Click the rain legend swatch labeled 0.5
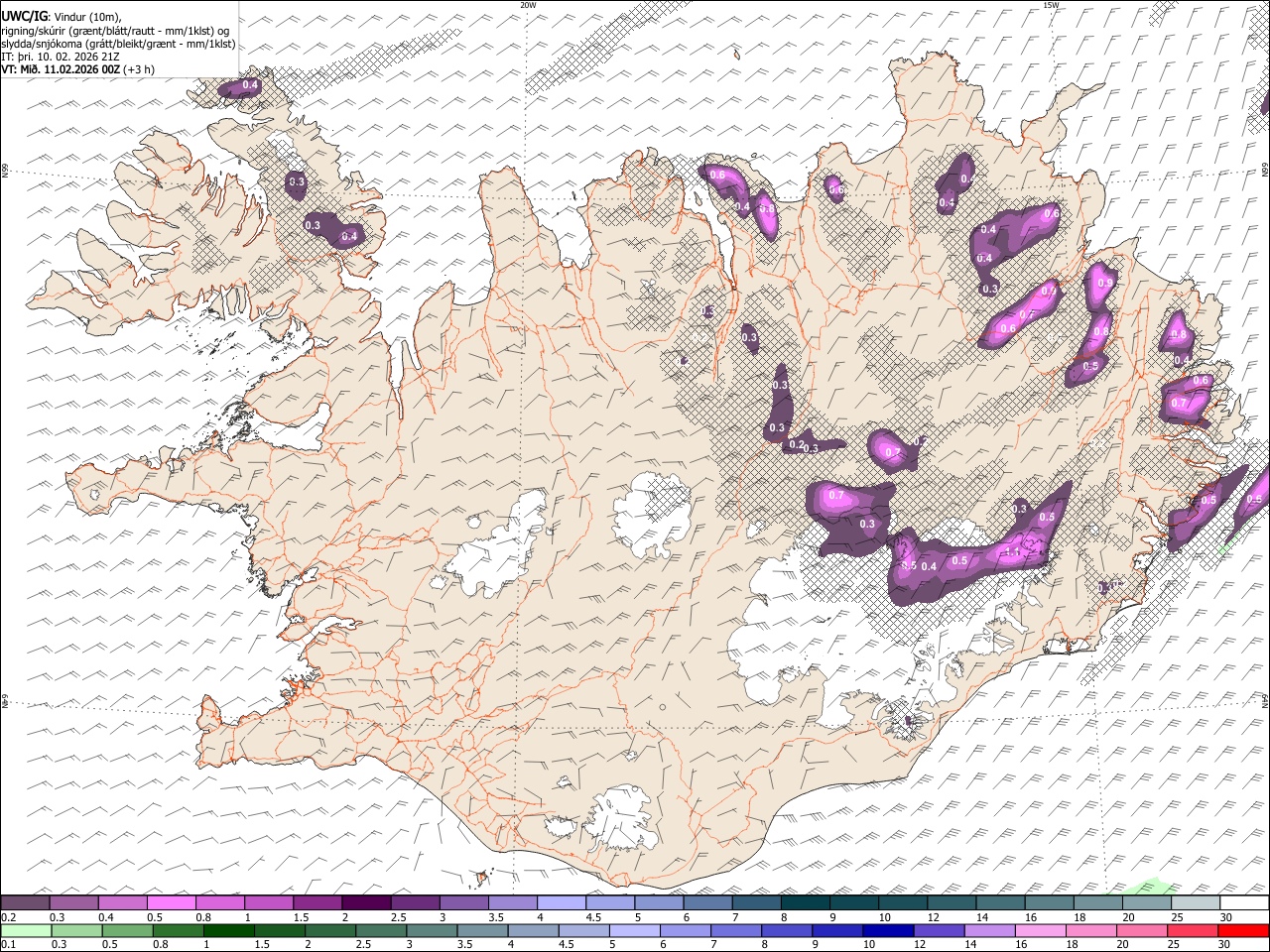 (x=128, y=930)
